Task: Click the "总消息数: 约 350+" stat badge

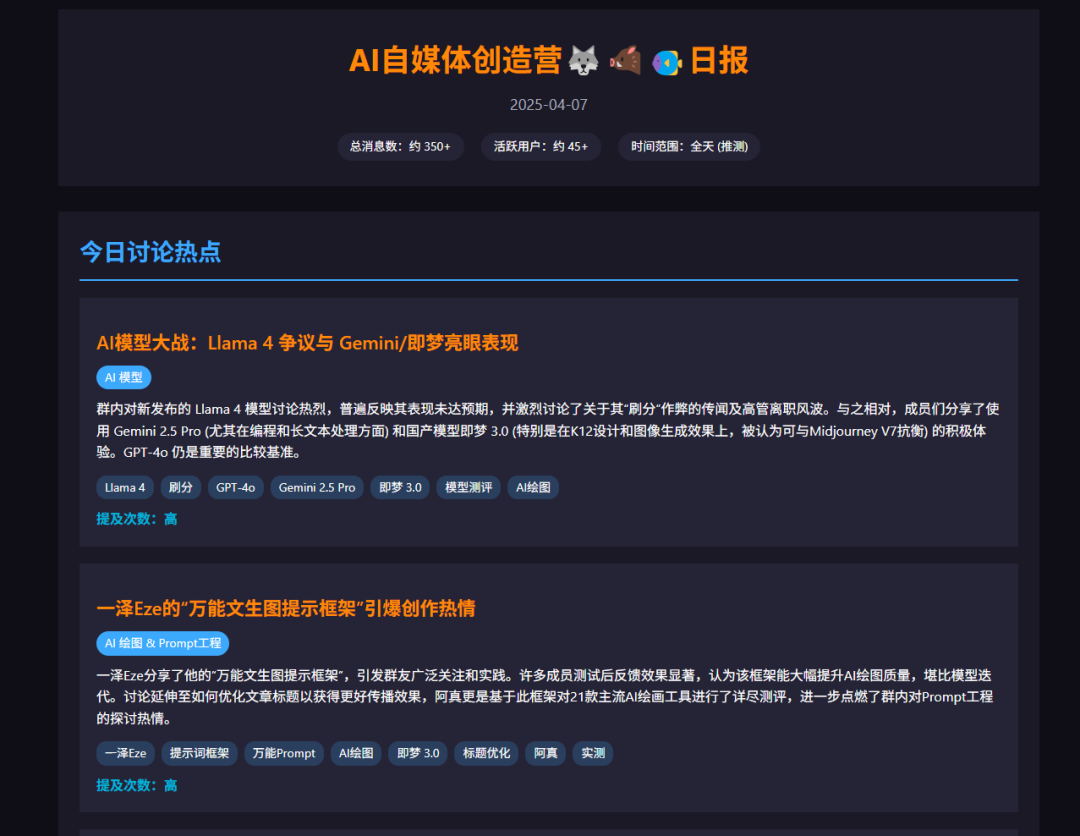Action: [401, 146]
